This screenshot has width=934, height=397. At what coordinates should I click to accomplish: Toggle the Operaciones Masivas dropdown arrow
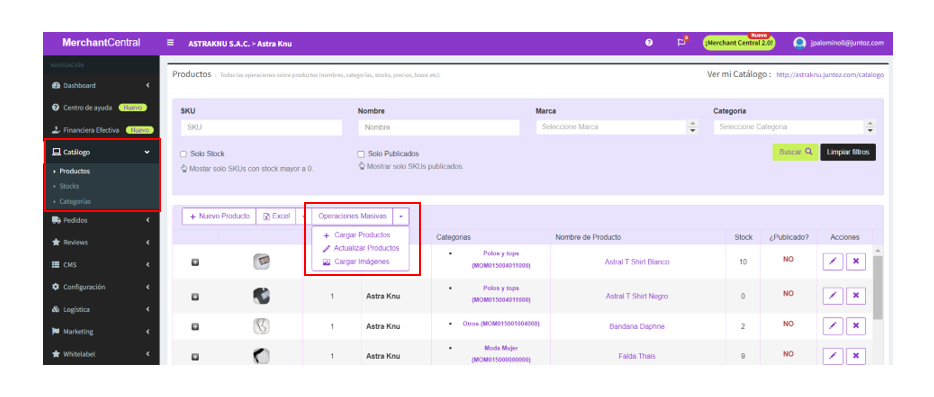[x=401, y=216]
